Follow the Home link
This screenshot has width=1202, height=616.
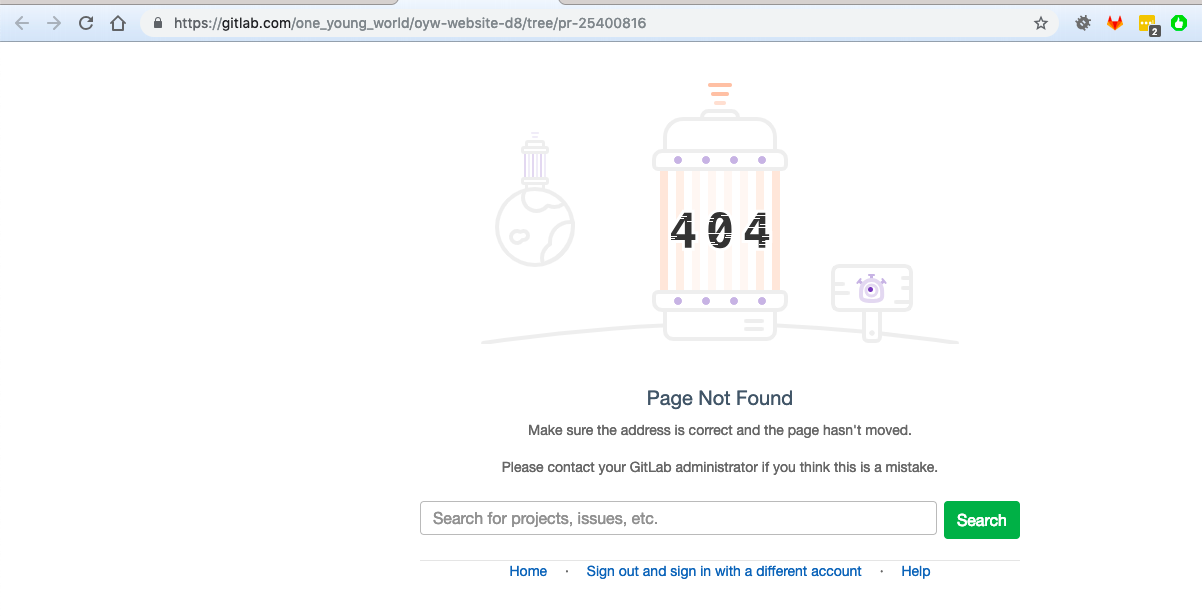tap(528, 571)
